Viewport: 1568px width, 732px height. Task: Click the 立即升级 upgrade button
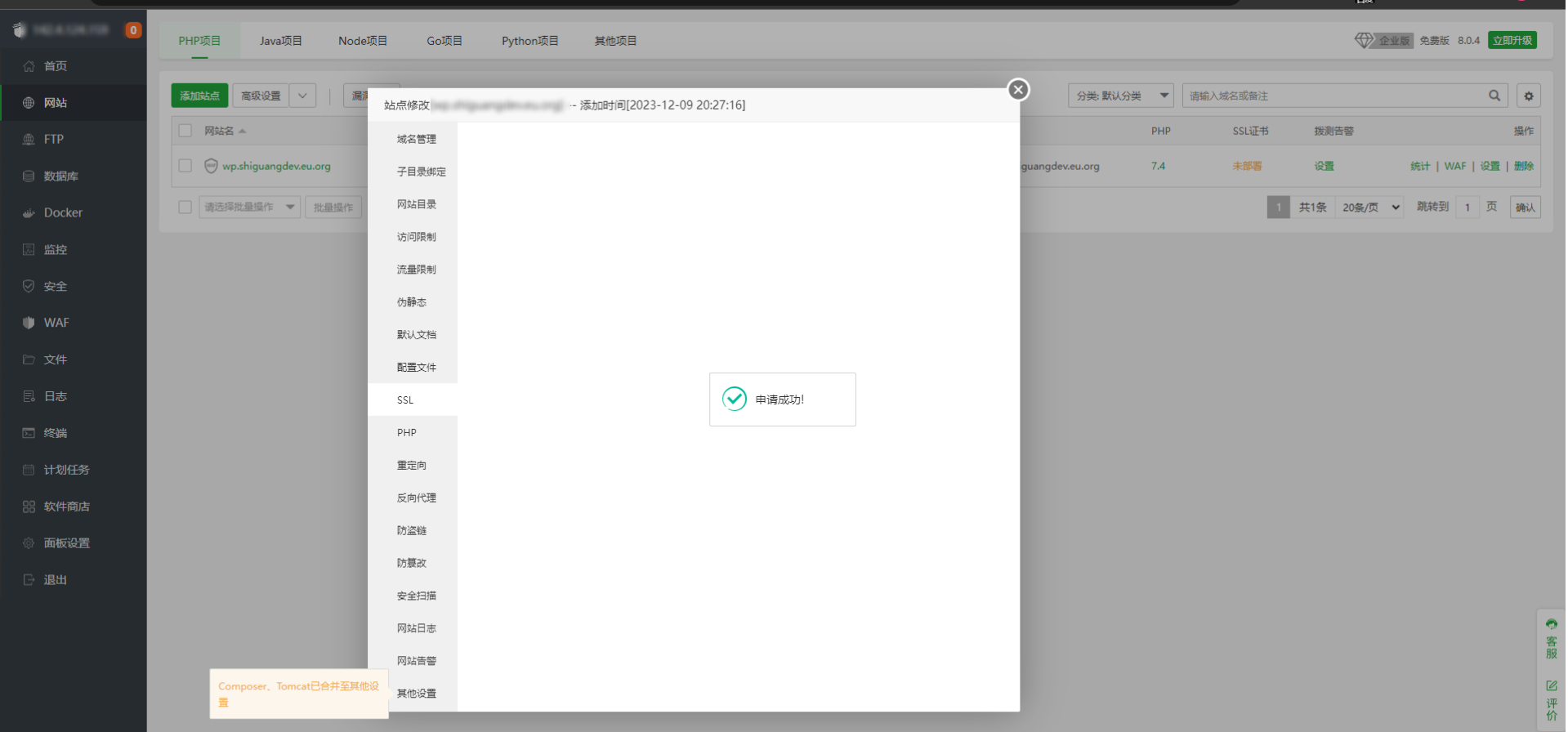(1512, 40)
